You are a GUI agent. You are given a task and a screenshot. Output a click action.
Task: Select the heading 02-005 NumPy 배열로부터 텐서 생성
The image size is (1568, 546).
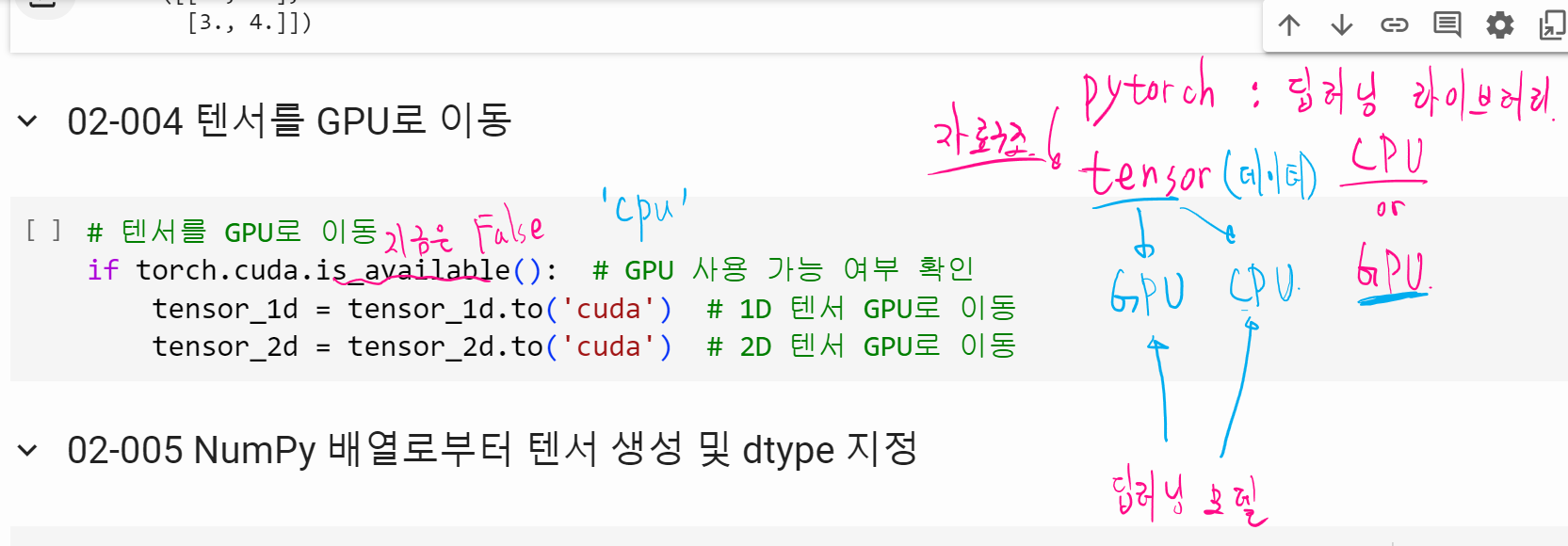[492, 451]
